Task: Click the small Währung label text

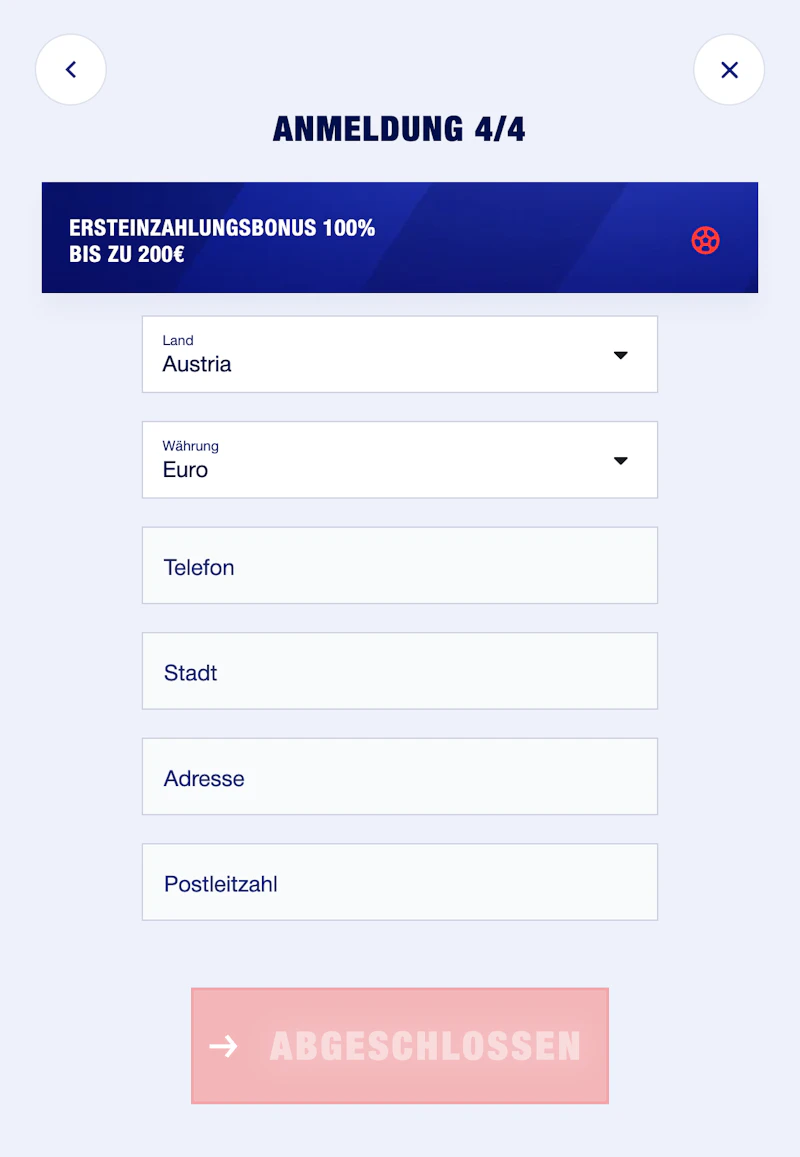Action: (x=191, y=446)
